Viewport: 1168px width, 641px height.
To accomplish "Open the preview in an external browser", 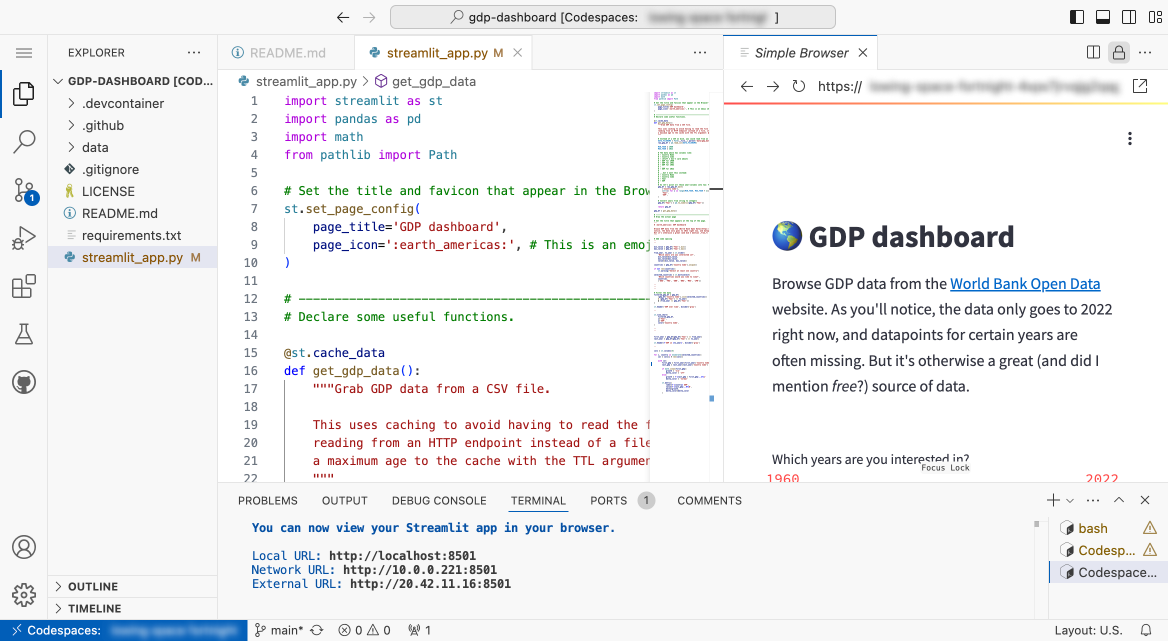I will [x=1139, y=86].
